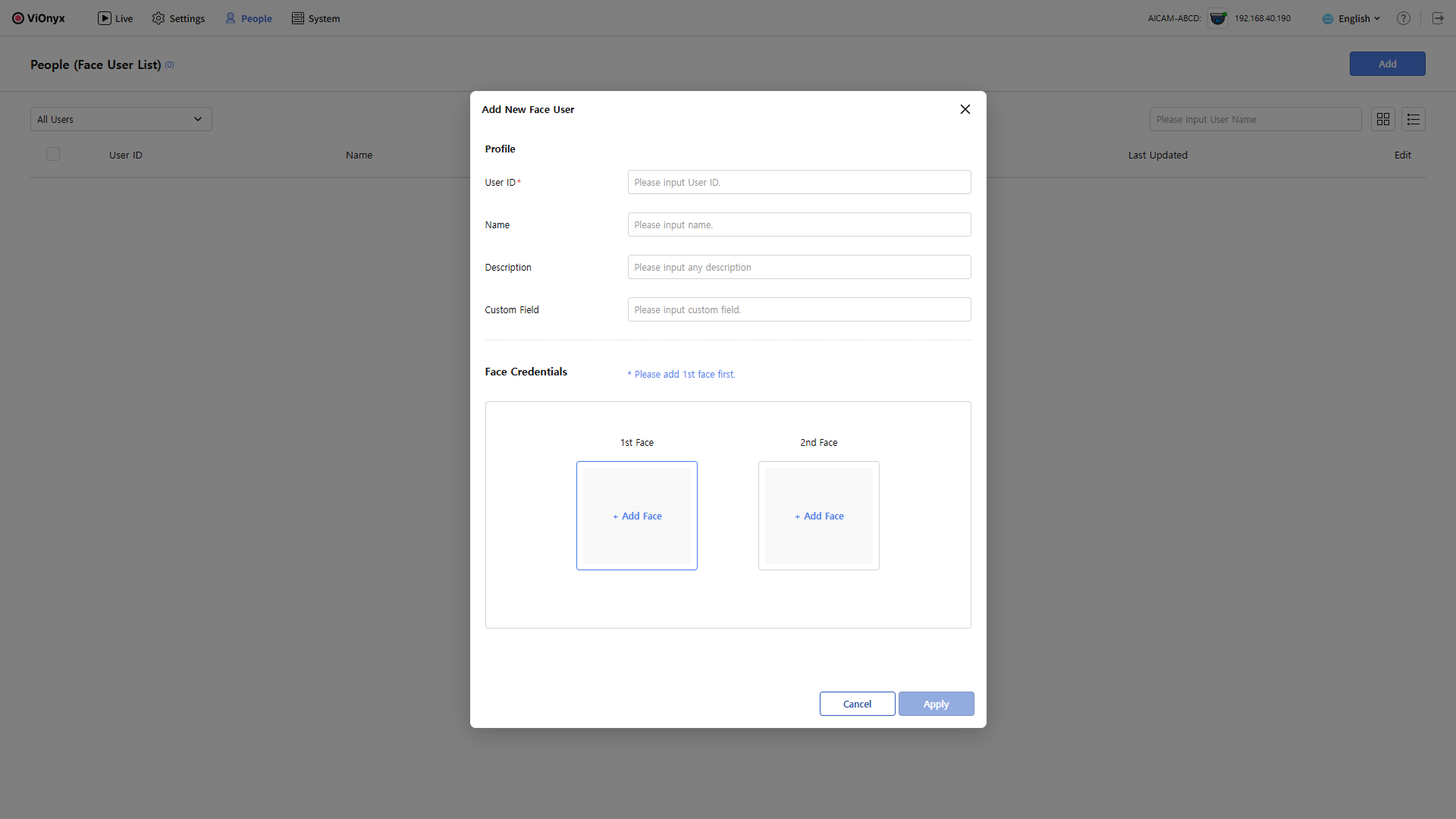Screen dimensions: 1456x819
Task: Click the camera device icon
Action: click(1218, 18)
